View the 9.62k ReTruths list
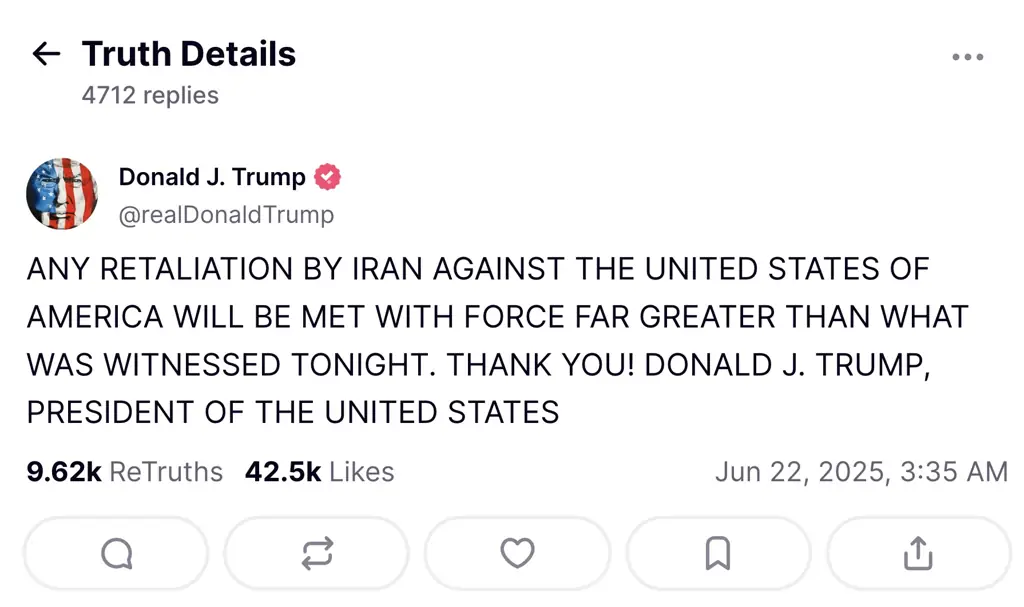 coord(125,472)
